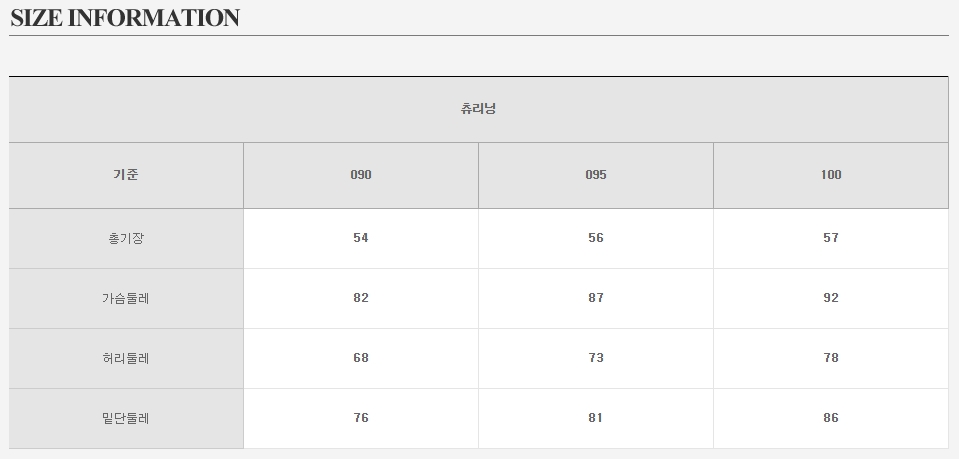Click the cell showing 57
Screen dimensions: 959x459
[x=831, y=238]
